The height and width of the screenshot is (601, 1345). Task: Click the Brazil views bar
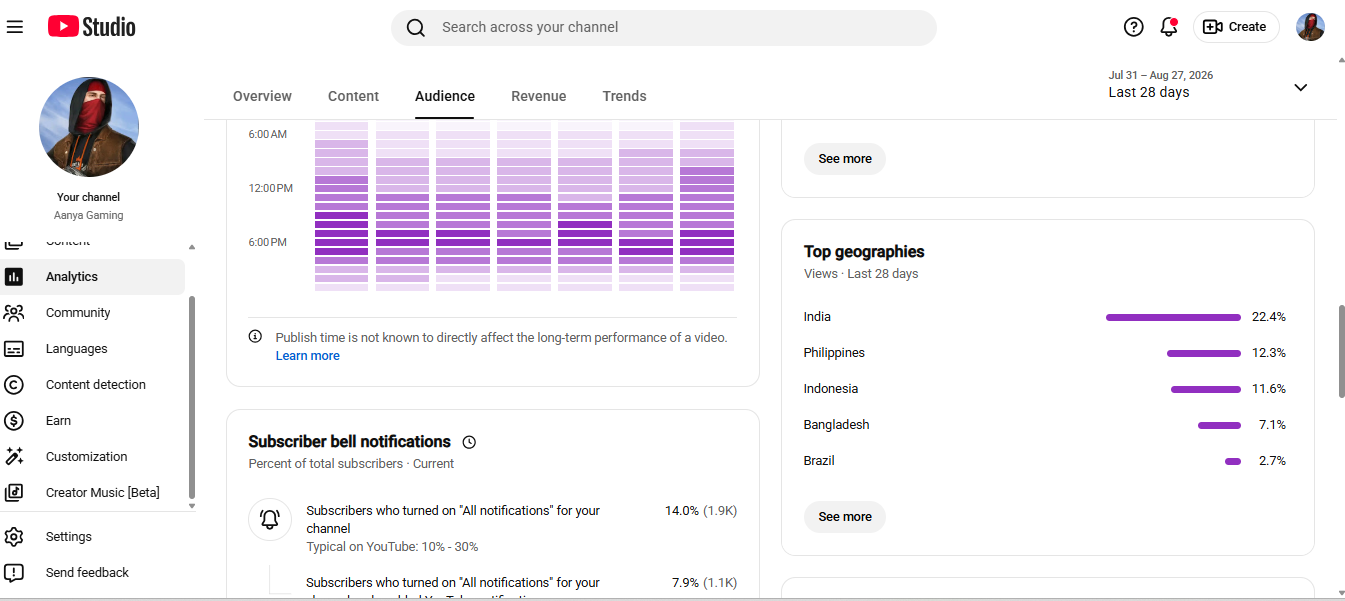click(x=1233, y=461)
